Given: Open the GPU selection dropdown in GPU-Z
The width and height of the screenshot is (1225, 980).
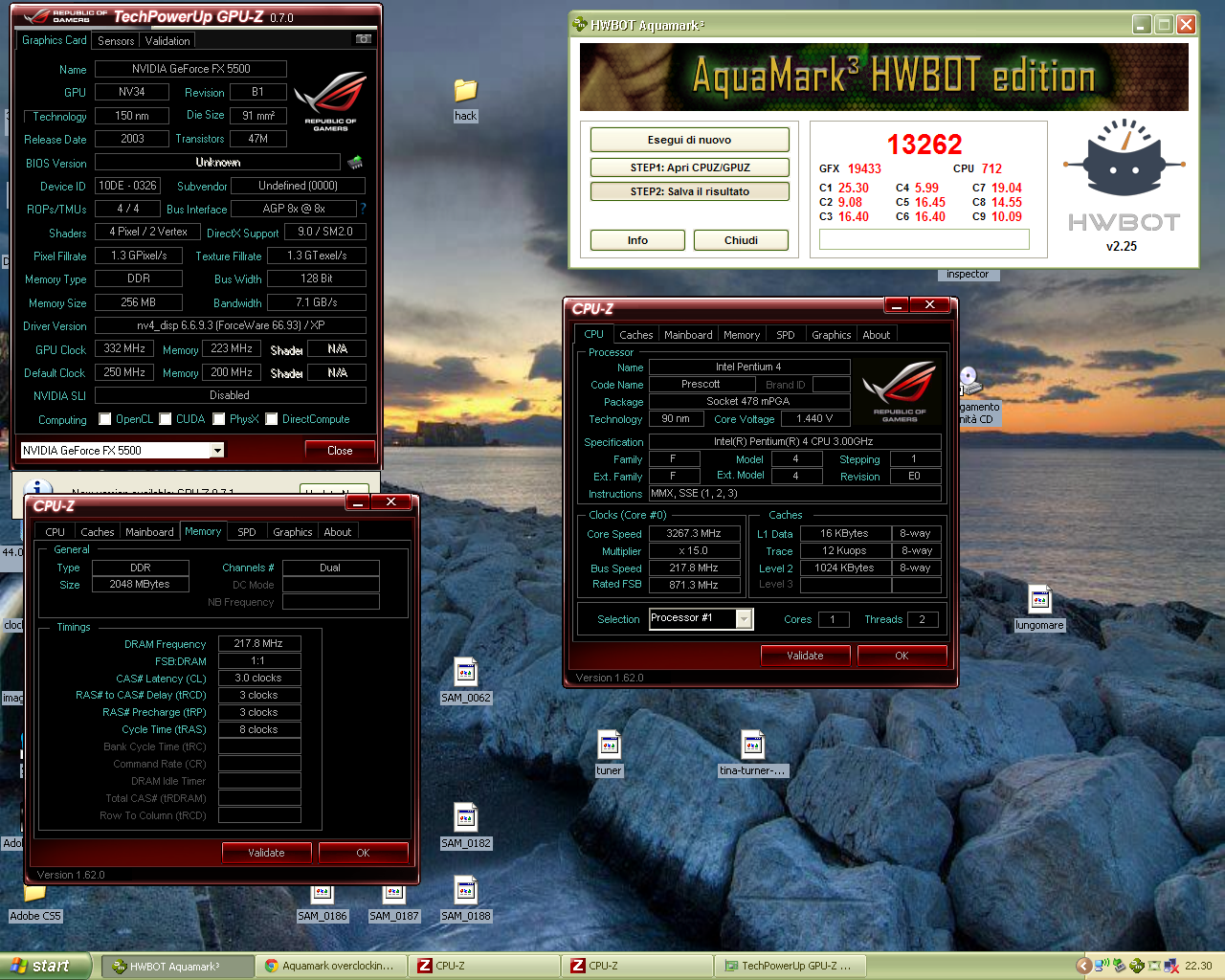Looking at the screenshot, I should pos(218,451).
